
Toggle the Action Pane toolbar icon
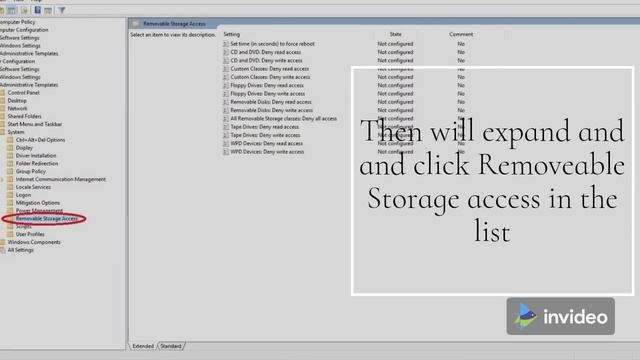[x=48, y=10]
